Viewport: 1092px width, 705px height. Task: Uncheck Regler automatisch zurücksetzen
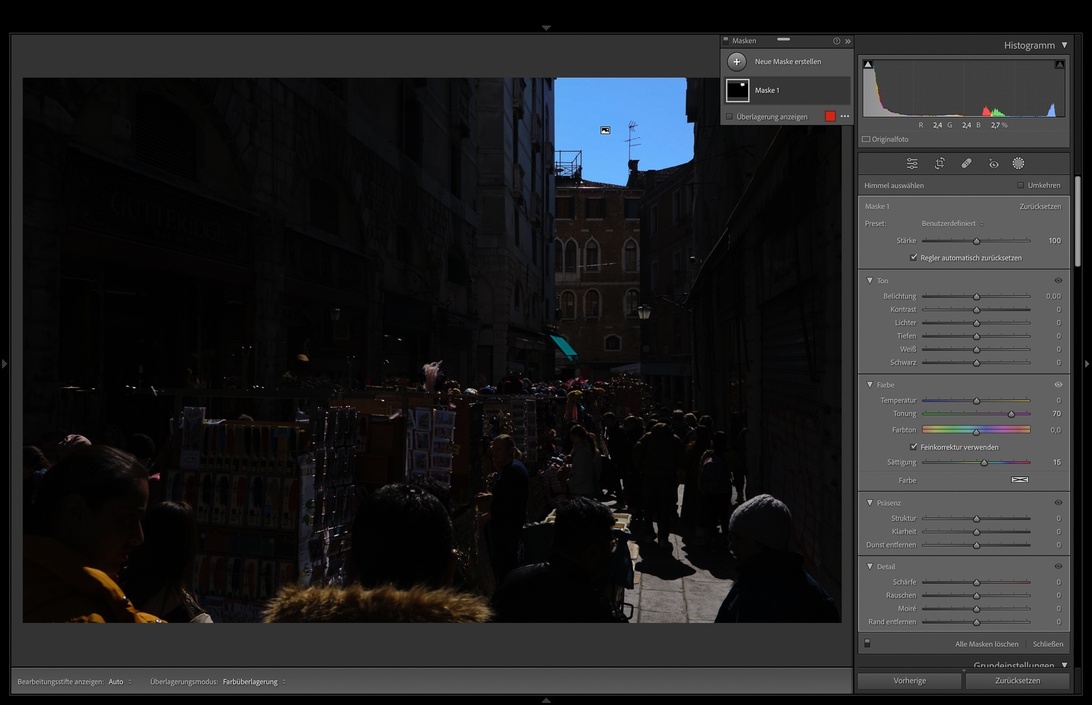(x=914, y=257)
